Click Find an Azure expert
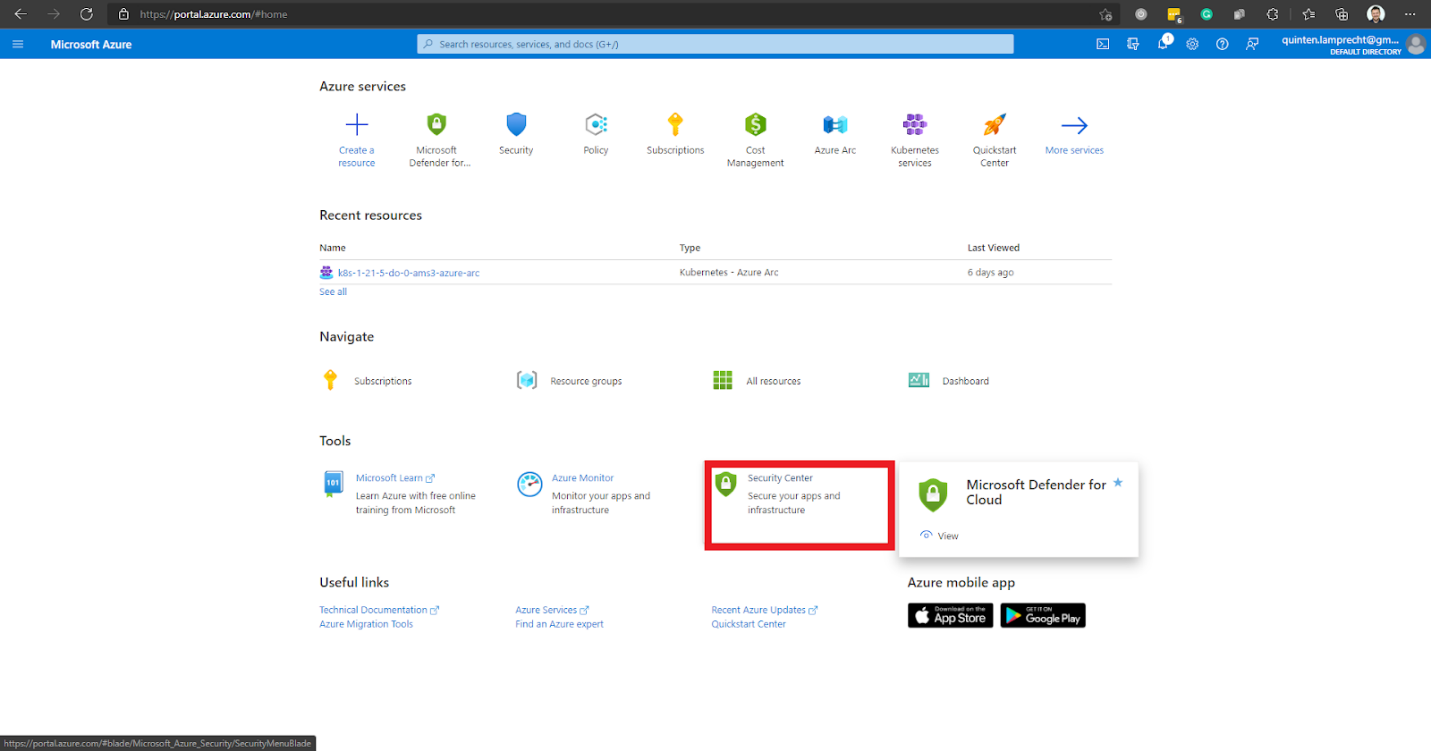 tap(559, 624)
